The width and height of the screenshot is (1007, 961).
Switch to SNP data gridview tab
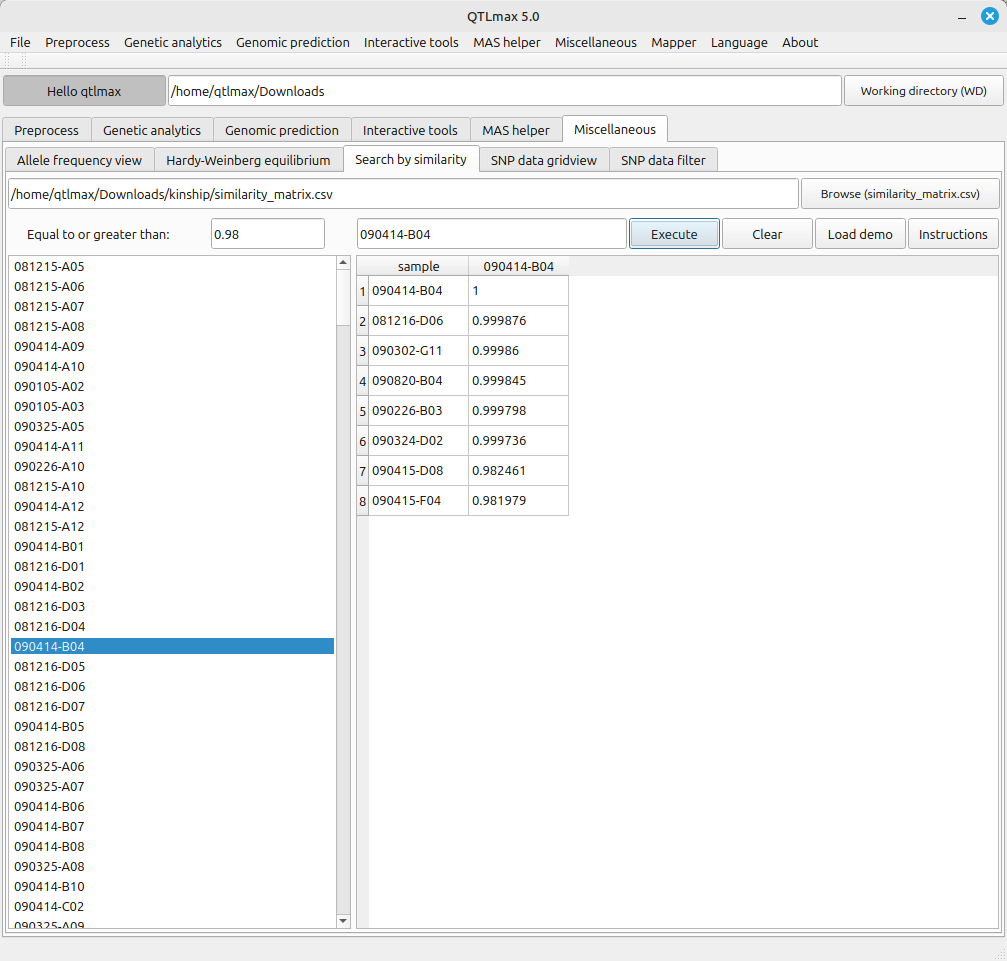(543, 160)
